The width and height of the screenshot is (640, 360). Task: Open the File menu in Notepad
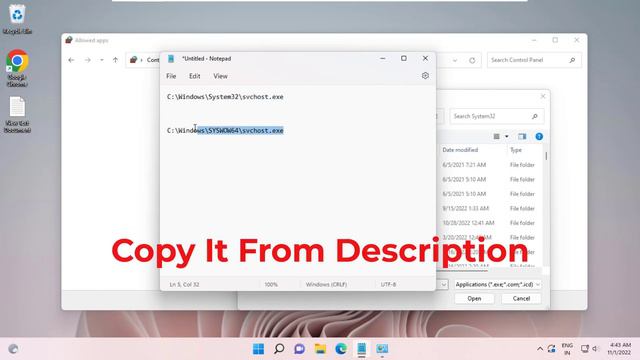[171, 76]
